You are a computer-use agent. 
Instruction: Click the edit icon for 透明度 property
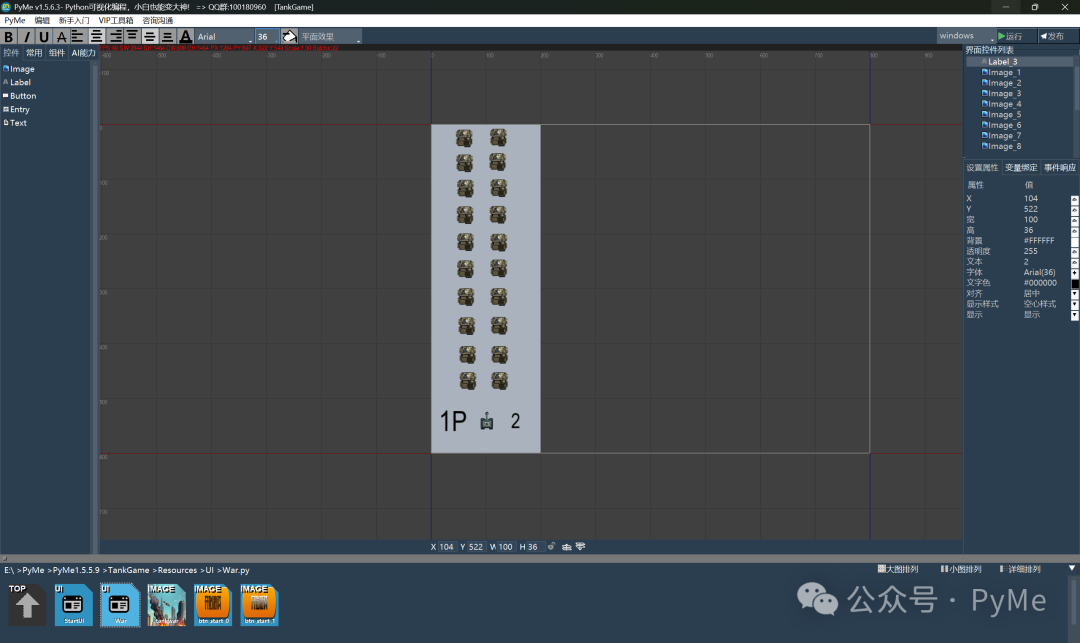point(1074,252)
